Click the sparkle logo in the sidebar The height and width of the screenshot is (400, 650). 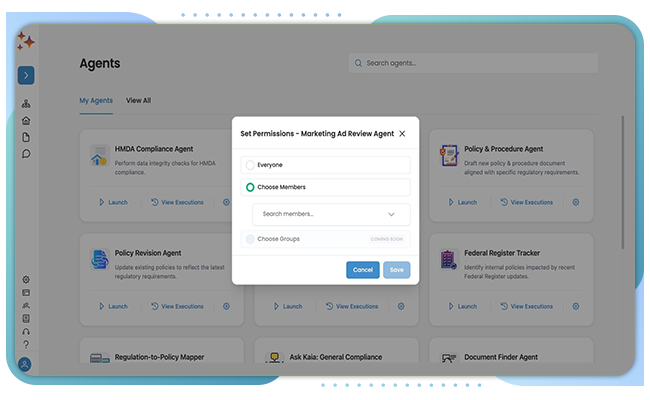[26, 41]
